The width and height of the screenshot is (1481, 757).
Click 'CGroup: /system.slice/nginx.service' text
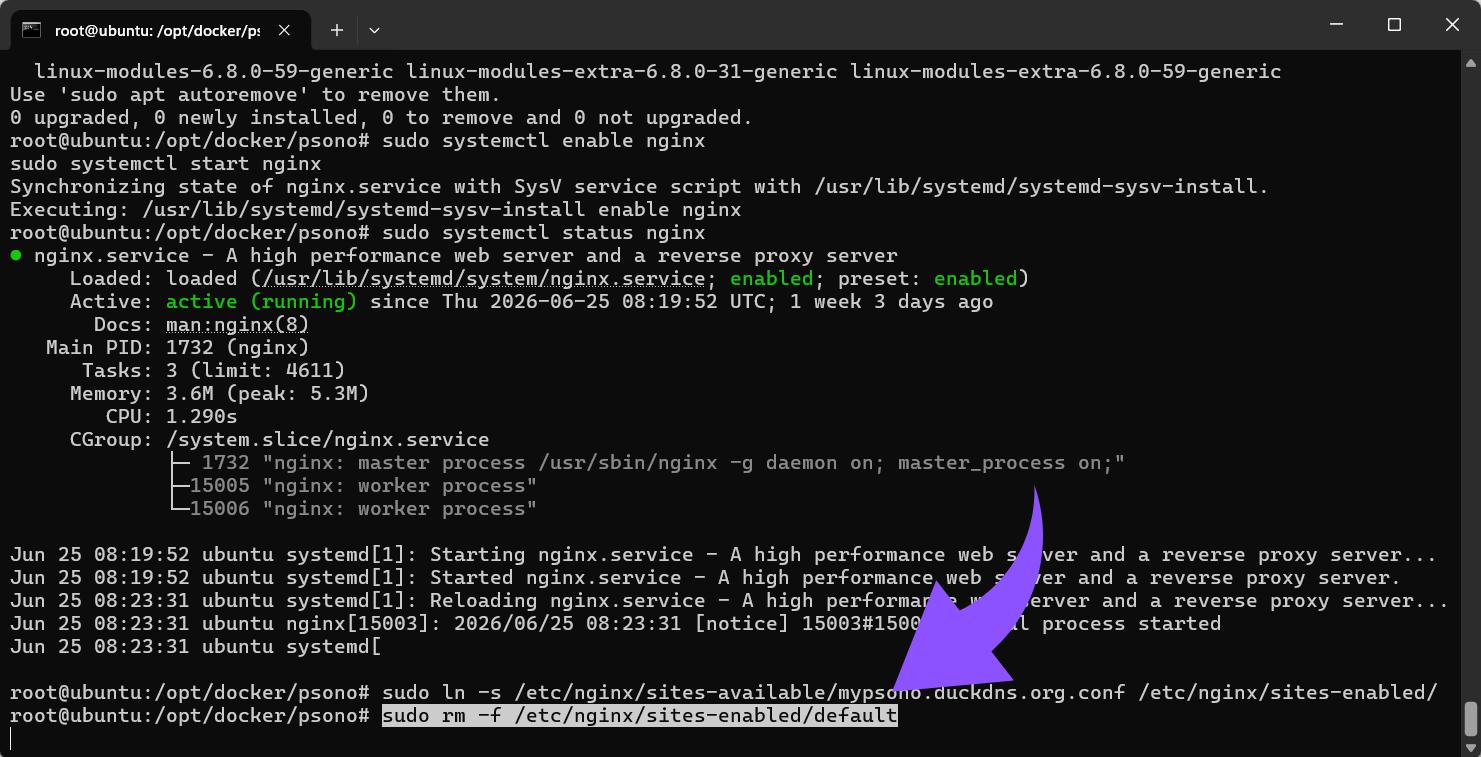pyautogui.click(x=279, y=440)
